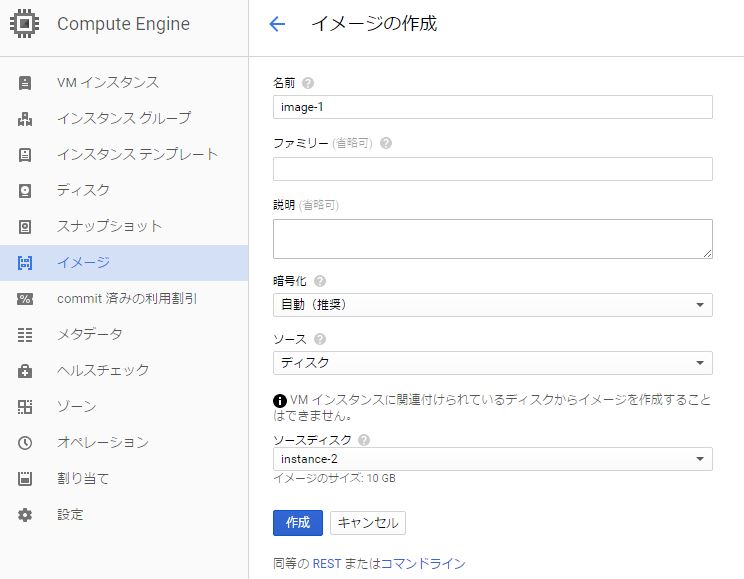
Task: Click the メタデータ list icon
Action: 25,335
